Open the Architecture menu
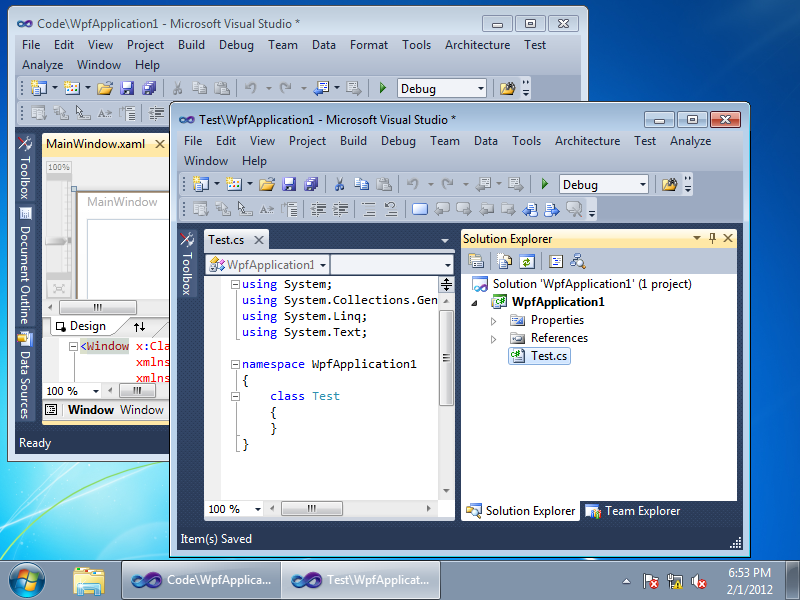The width and height of the screenshot is (800, 600). 587,140
